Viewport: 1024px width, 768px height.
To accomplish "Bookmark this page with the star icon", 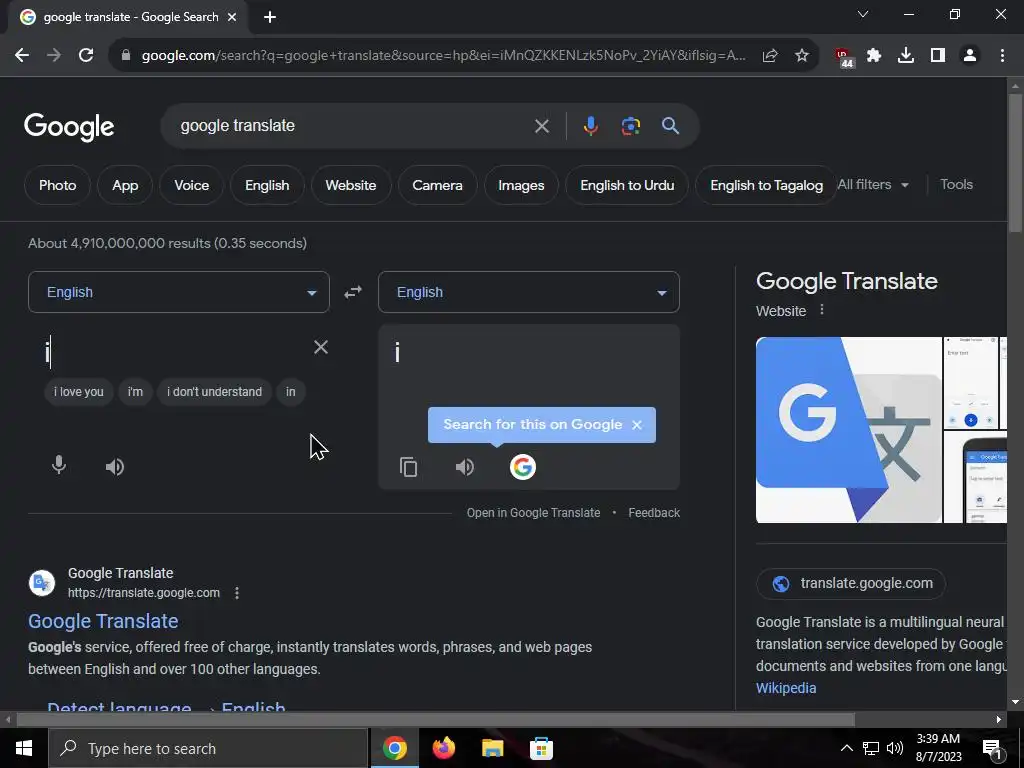I will [802, 56].
